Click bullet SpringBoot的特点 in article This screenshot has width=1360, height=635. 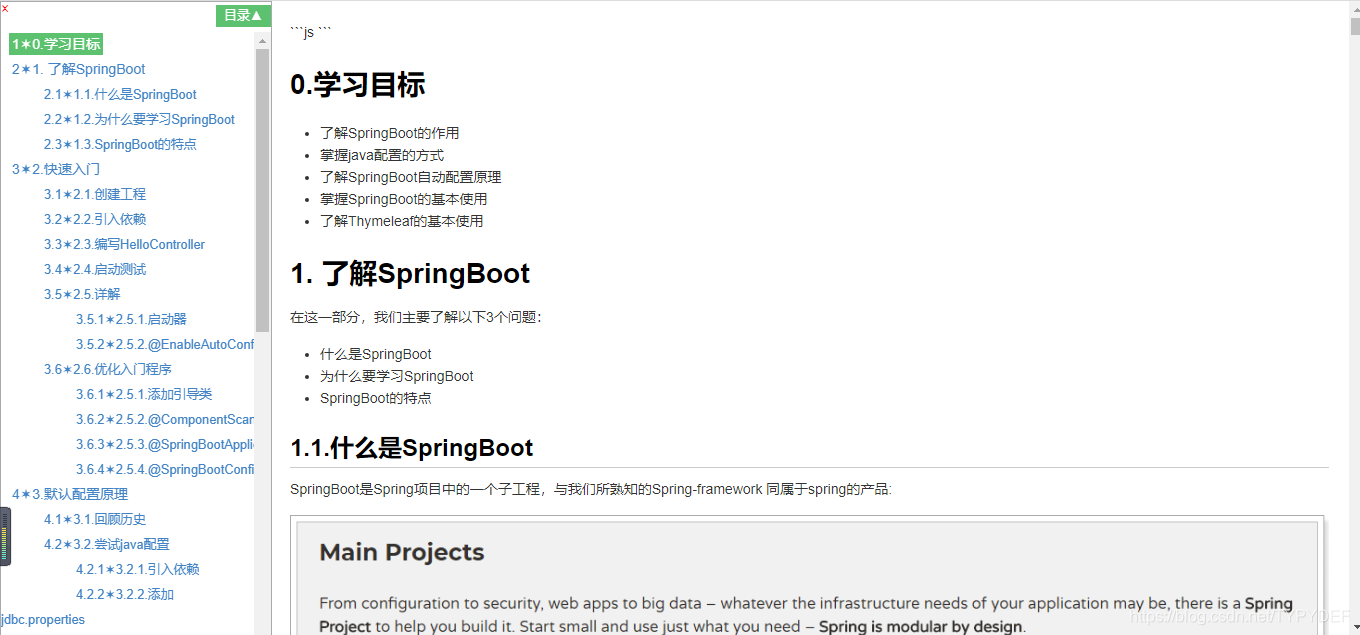(x=376, y=398)
